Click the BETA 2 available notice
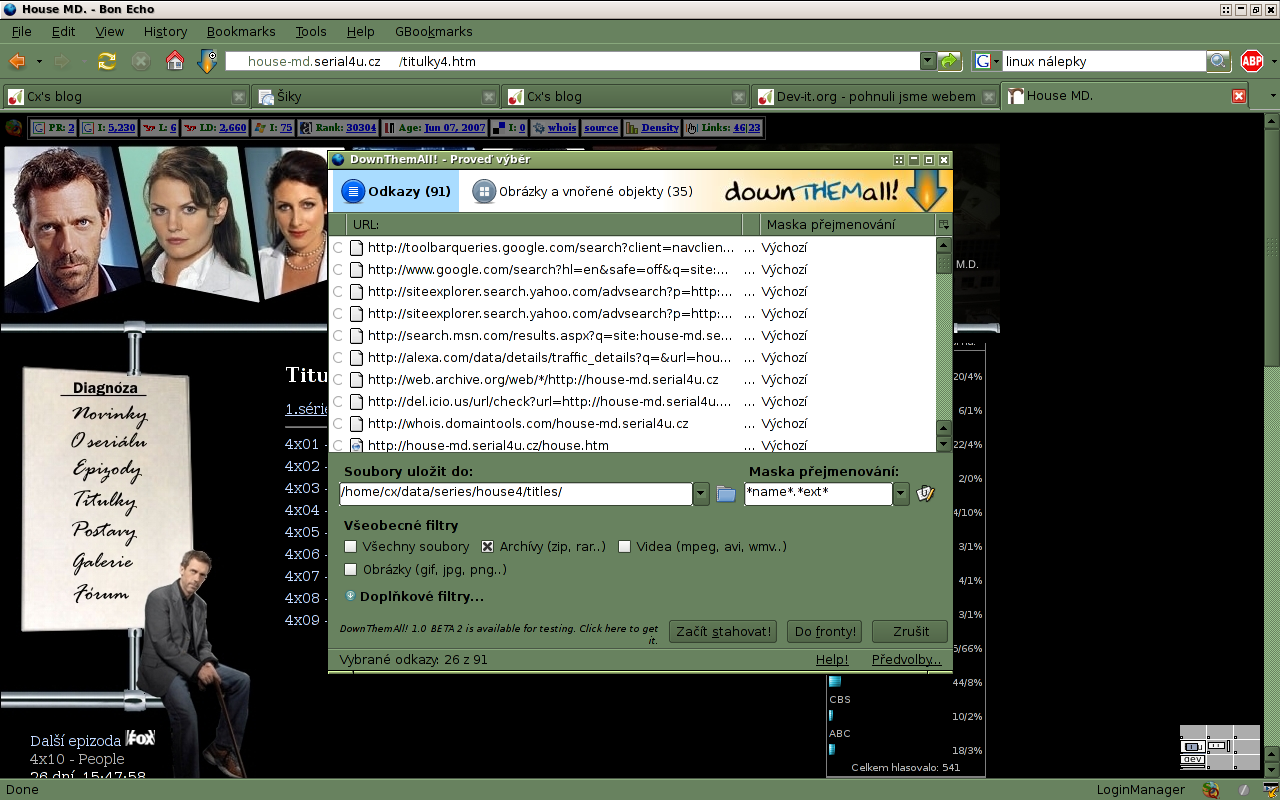This screenshot has width=1280, height=800. click(499, 634)
